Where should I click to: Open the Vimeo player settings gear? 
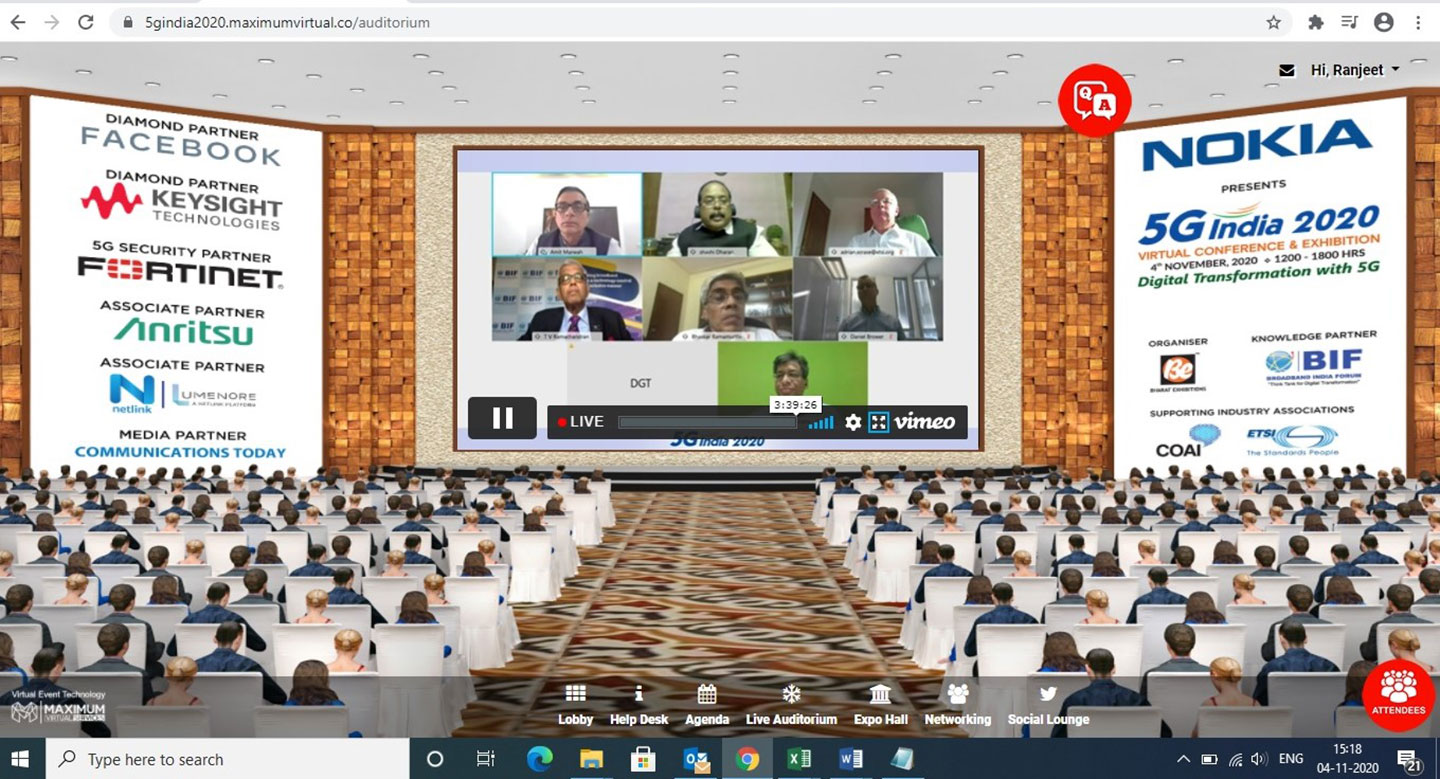coord(853,422)
